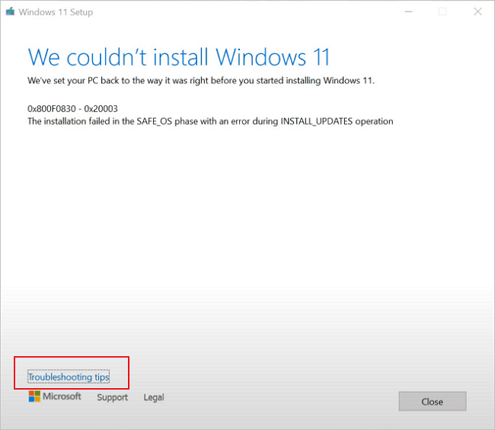Click the error code 0x800F0830 - 0x20003
The width and height of the screenshot is (495, 430).
click(x=73, y=109)
